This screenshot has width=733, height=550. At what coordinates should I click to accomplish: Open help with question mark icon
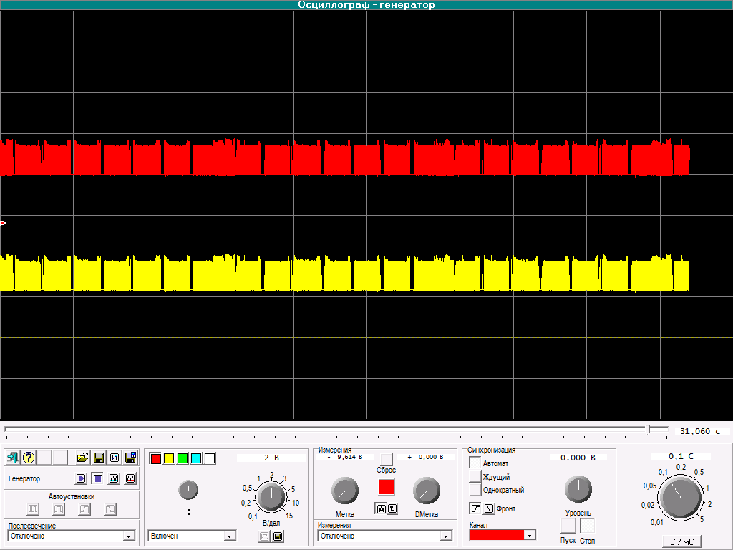pyautogui.click(x=29, y=457)
